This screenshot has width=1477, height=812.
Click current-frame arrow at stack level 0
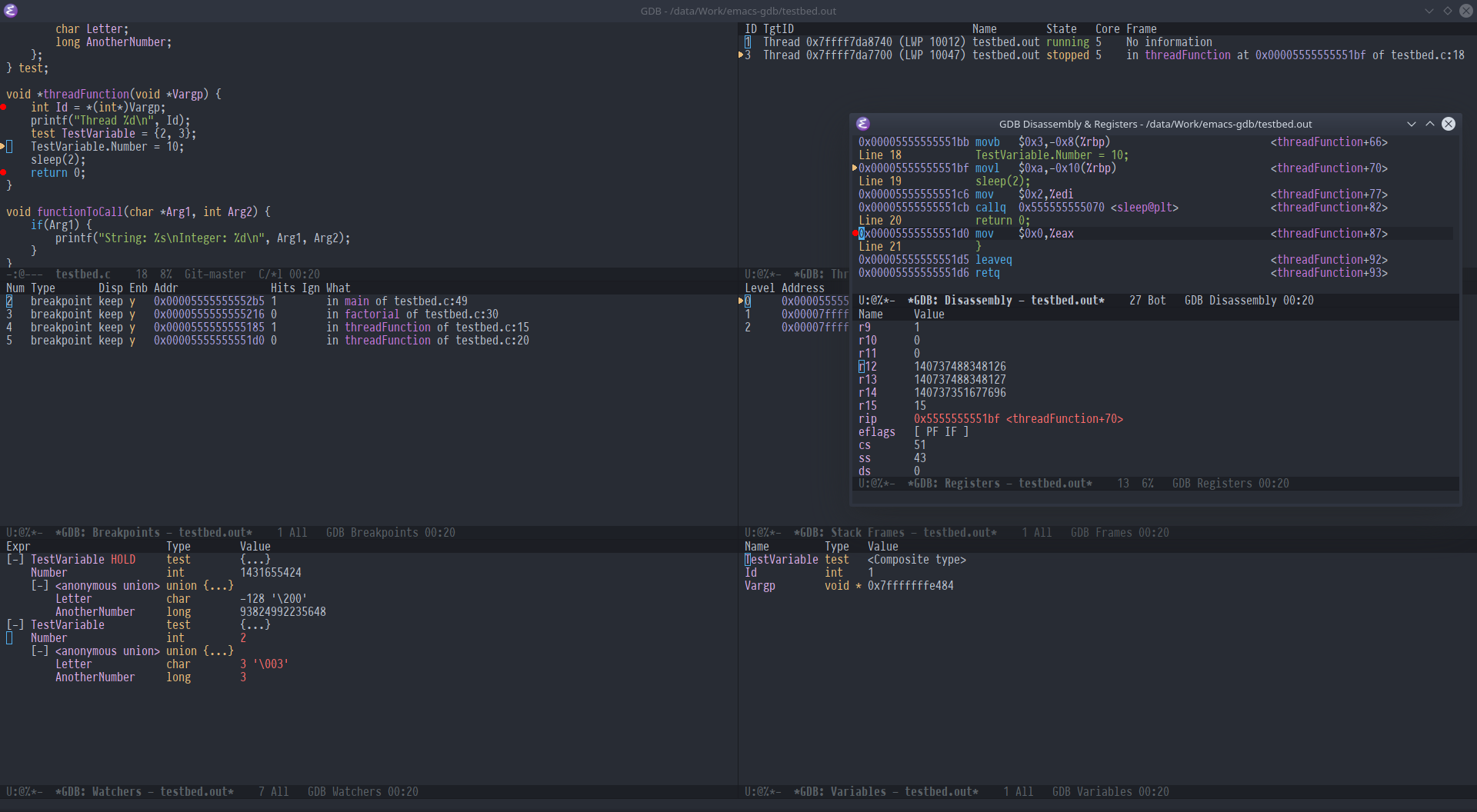tap(741, 301)
